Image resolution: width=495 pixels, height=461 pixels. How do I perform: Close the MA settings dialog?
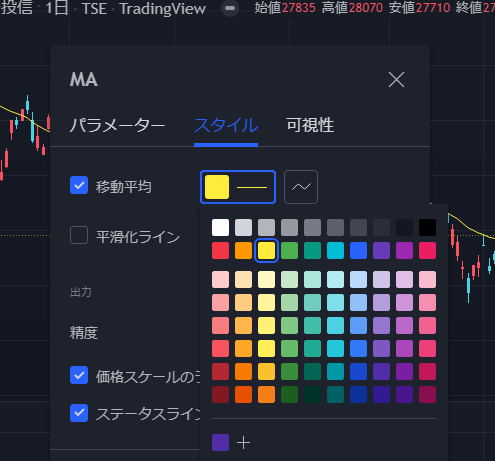396,80
